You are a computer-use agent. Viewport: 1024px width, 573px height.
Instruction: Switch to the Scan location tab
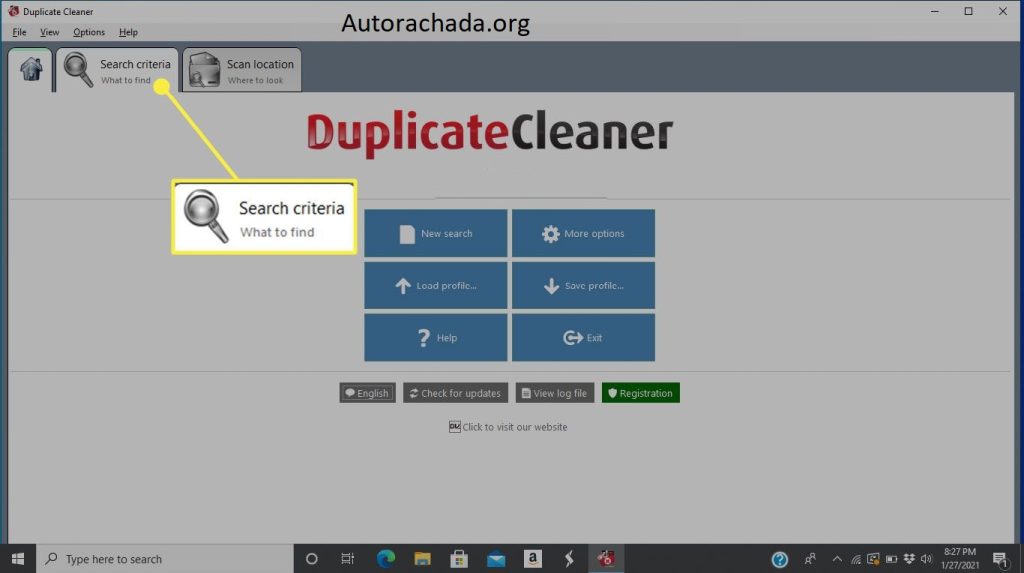pyautogui.click(x=242, y=70)
